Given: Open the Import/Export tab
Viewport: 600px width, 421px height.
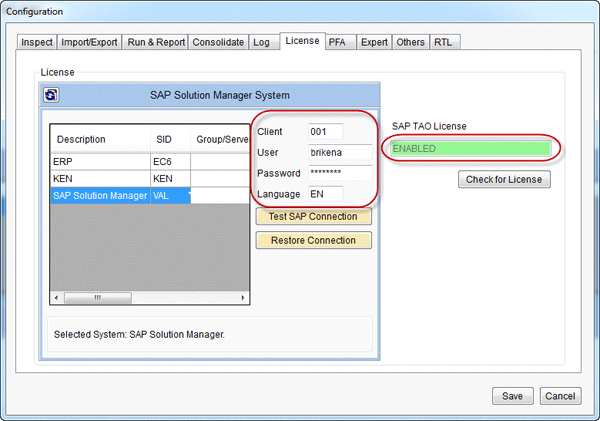Looking at the screenshot, I should click(x=89, y=43).
